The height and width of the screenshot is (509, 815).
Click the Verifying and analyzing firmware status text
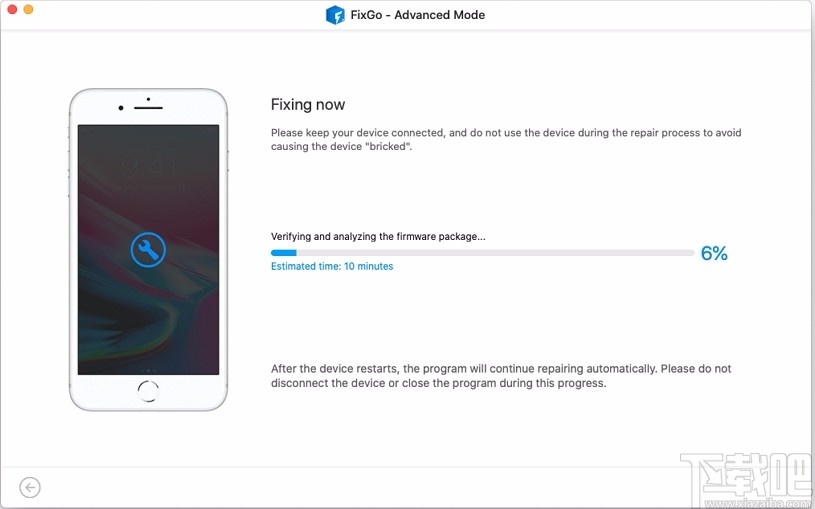[x=378, y=237]
